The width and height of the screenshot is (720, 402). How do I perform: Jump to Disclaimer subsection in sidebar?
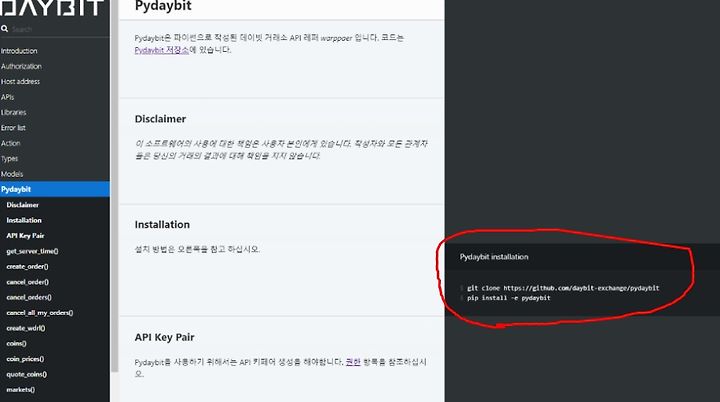click(x=22, y=205)
